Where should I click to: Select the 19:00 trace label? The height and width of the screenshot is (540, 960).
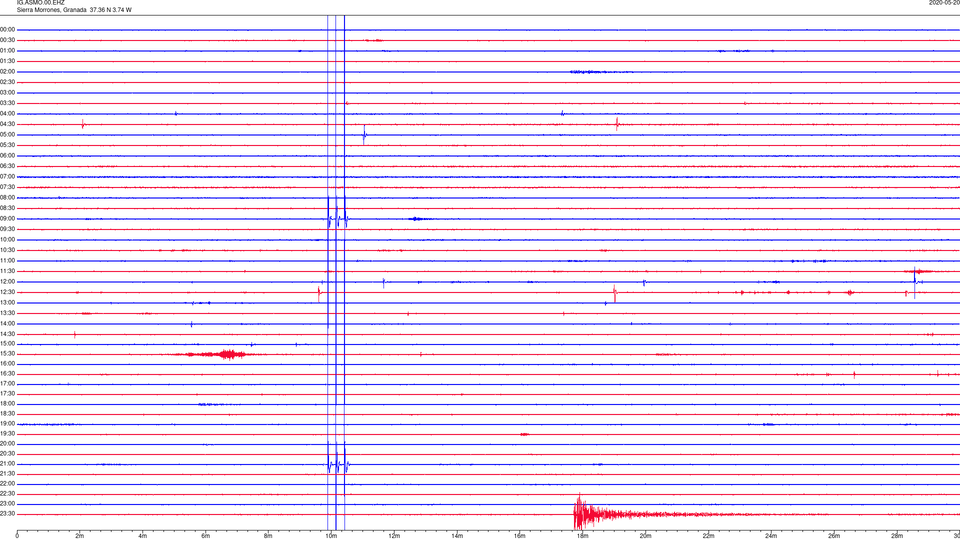[7, 423]
